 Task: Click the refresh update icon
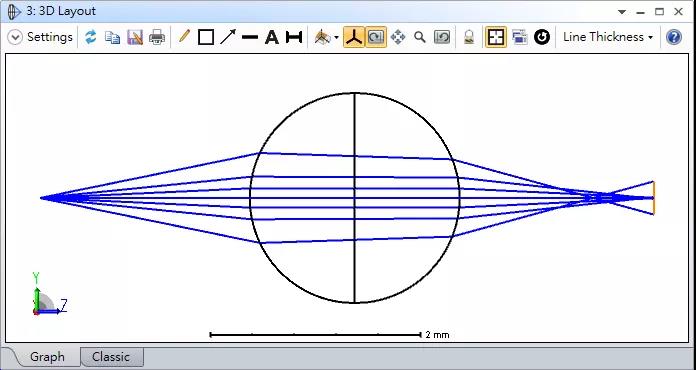[91, 37]
